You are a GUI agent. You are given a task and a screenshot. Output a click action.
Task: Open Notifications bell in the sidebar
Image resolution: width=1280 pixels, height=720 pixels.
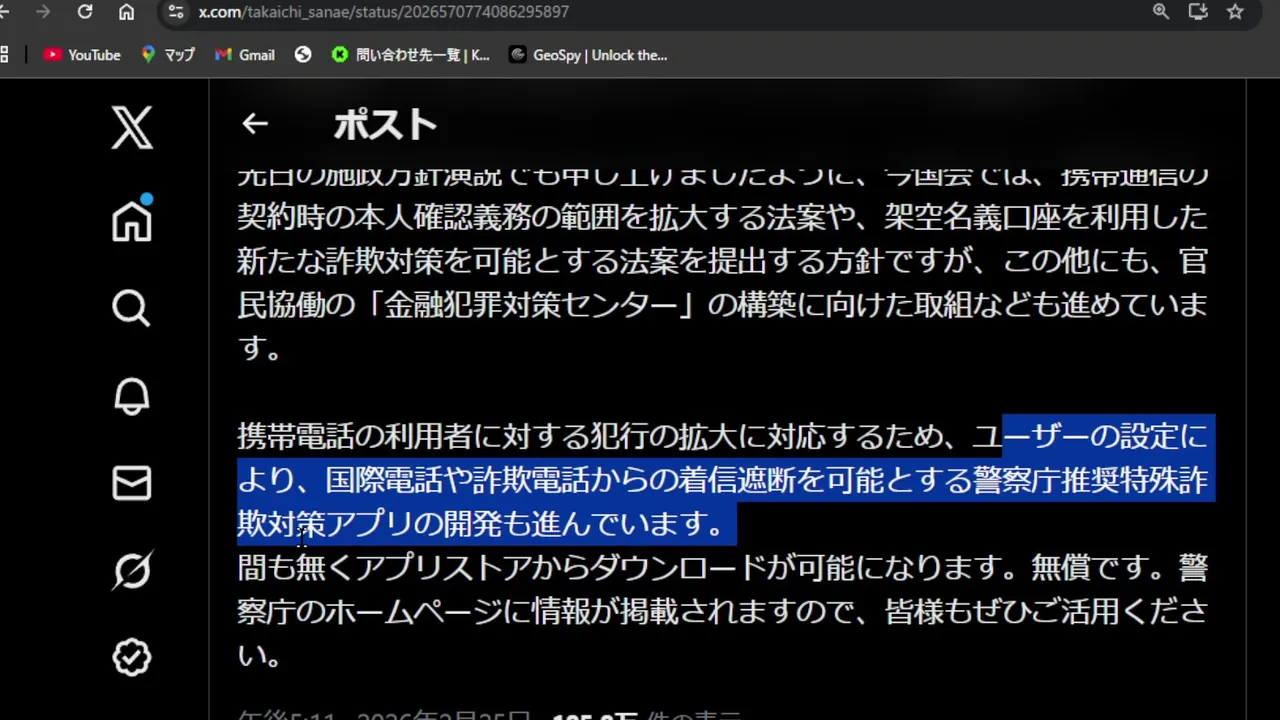(x=132, y=396)
